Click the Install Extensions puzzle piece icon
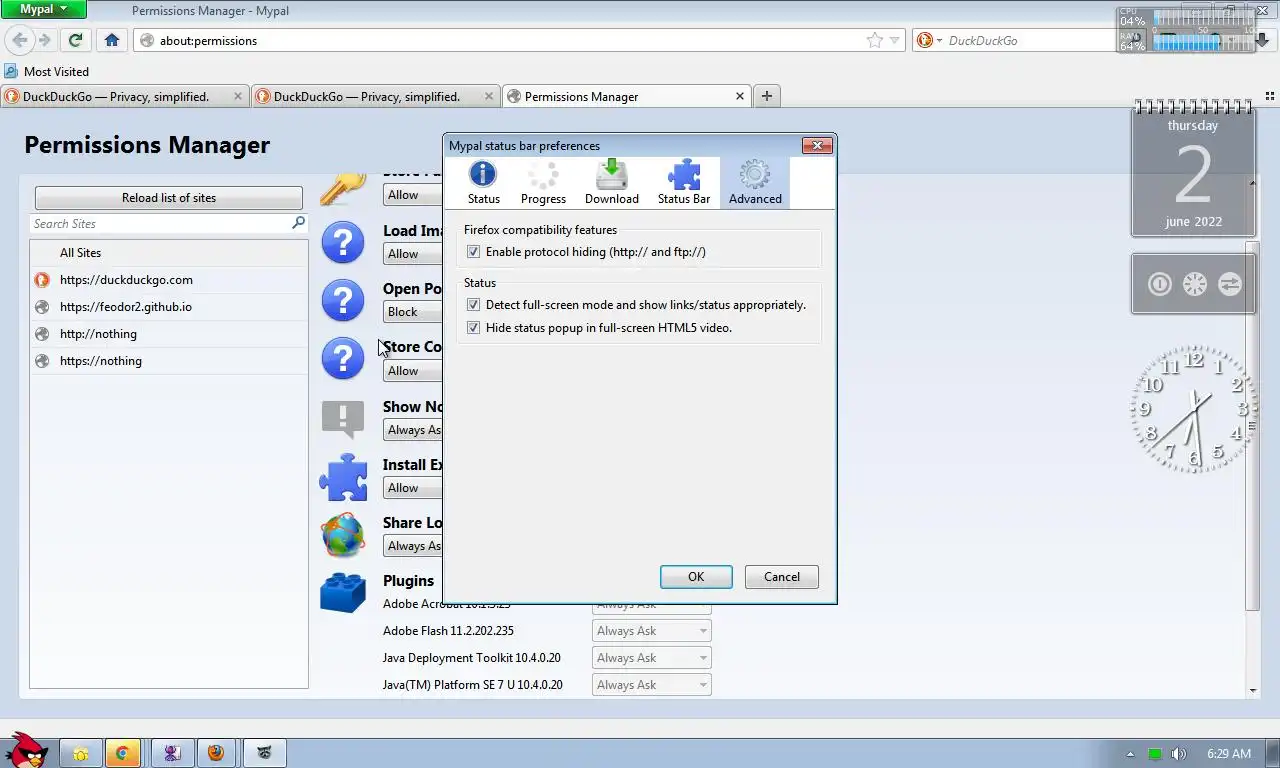This screenshot has height=768, width=1280. [343, 477]
